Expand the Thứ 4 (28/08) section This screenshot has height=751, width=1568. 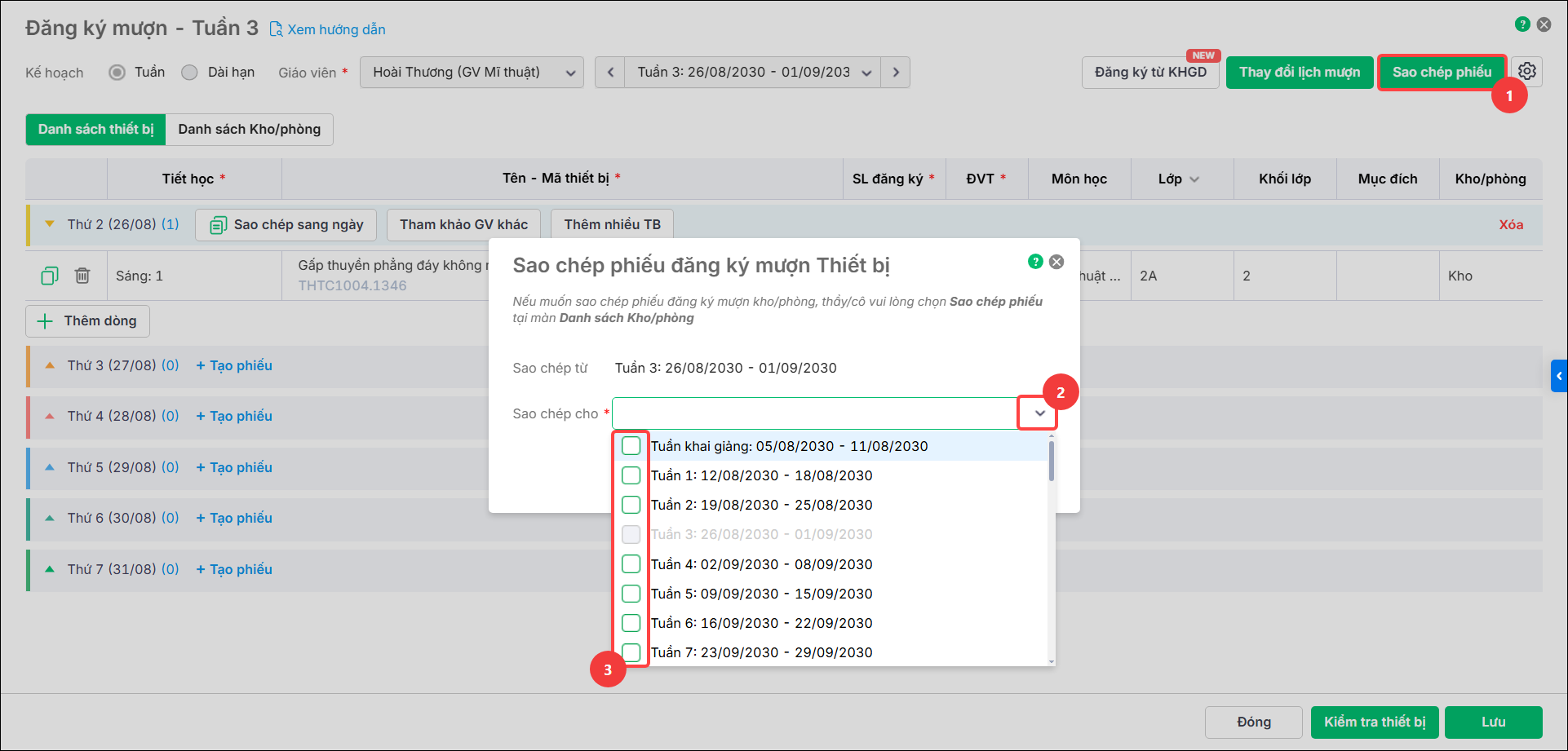coord(50,416)
